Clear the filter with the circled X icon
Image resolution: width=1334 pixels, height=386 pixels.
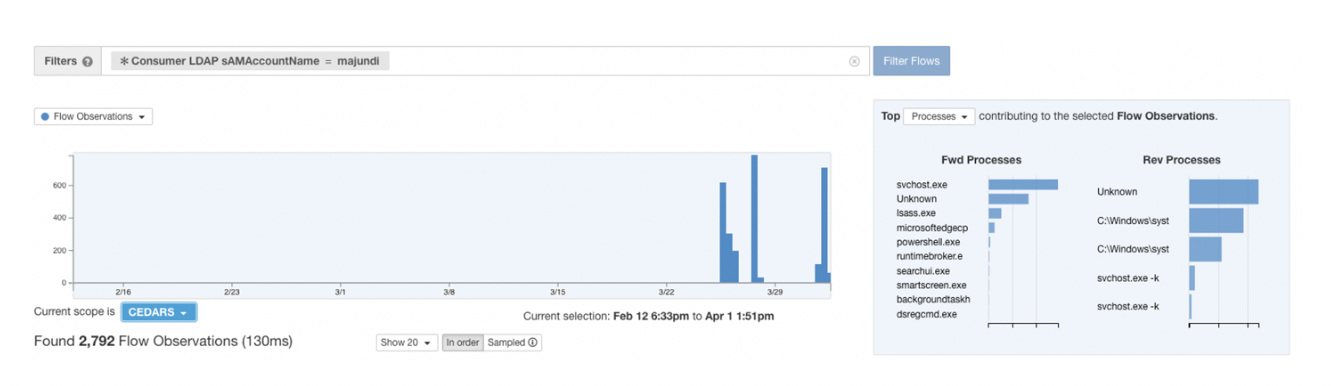click(854, 62)
